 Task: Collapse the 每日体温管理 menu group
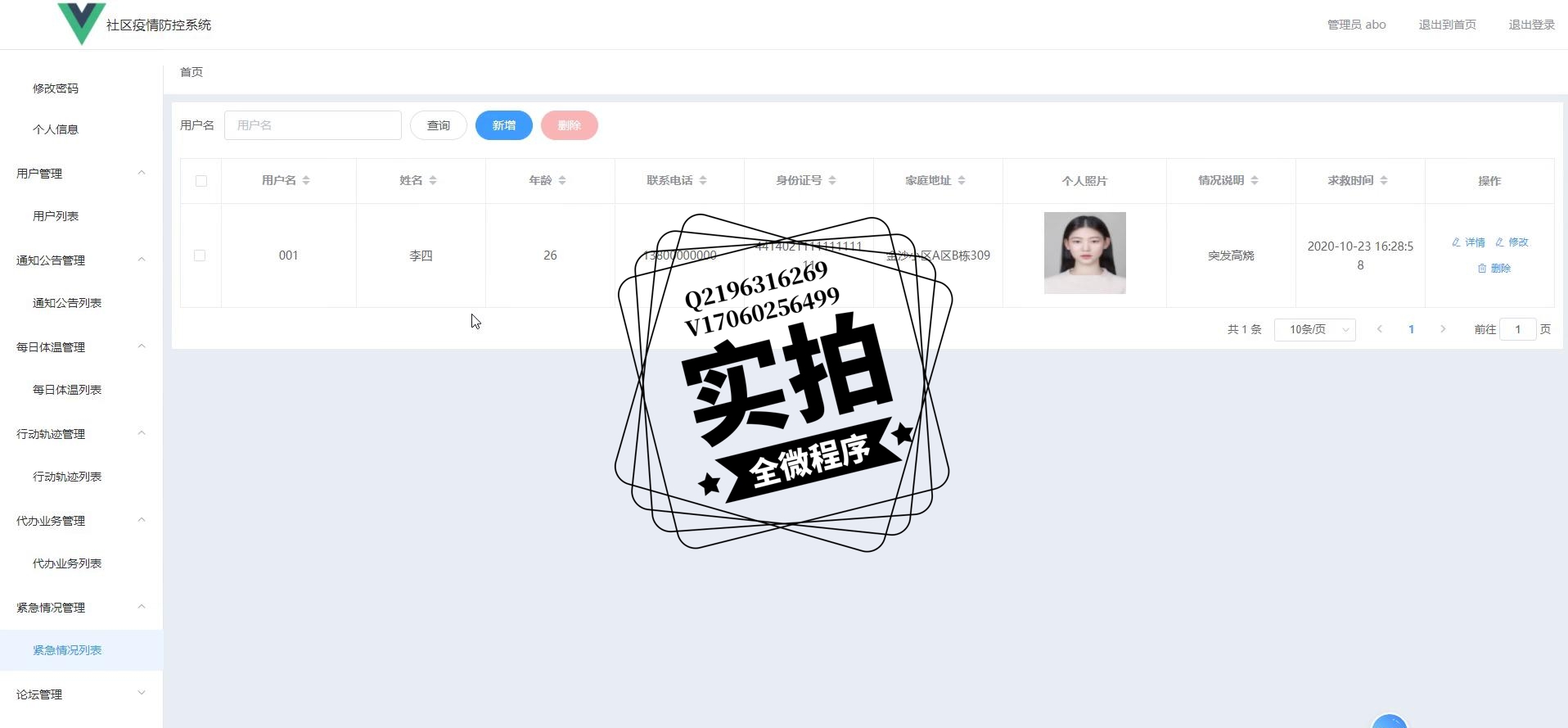pos(142,346)
